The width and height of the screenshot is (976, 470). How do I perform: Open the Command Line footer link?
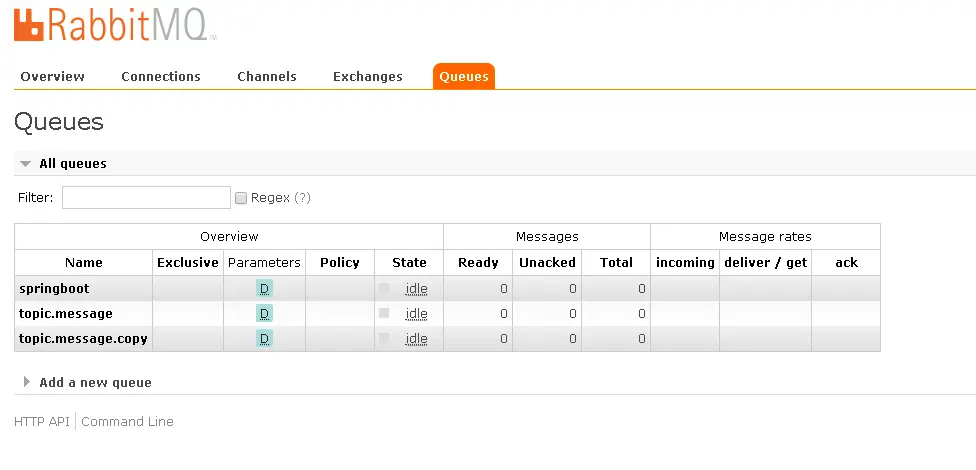point(127,422)
